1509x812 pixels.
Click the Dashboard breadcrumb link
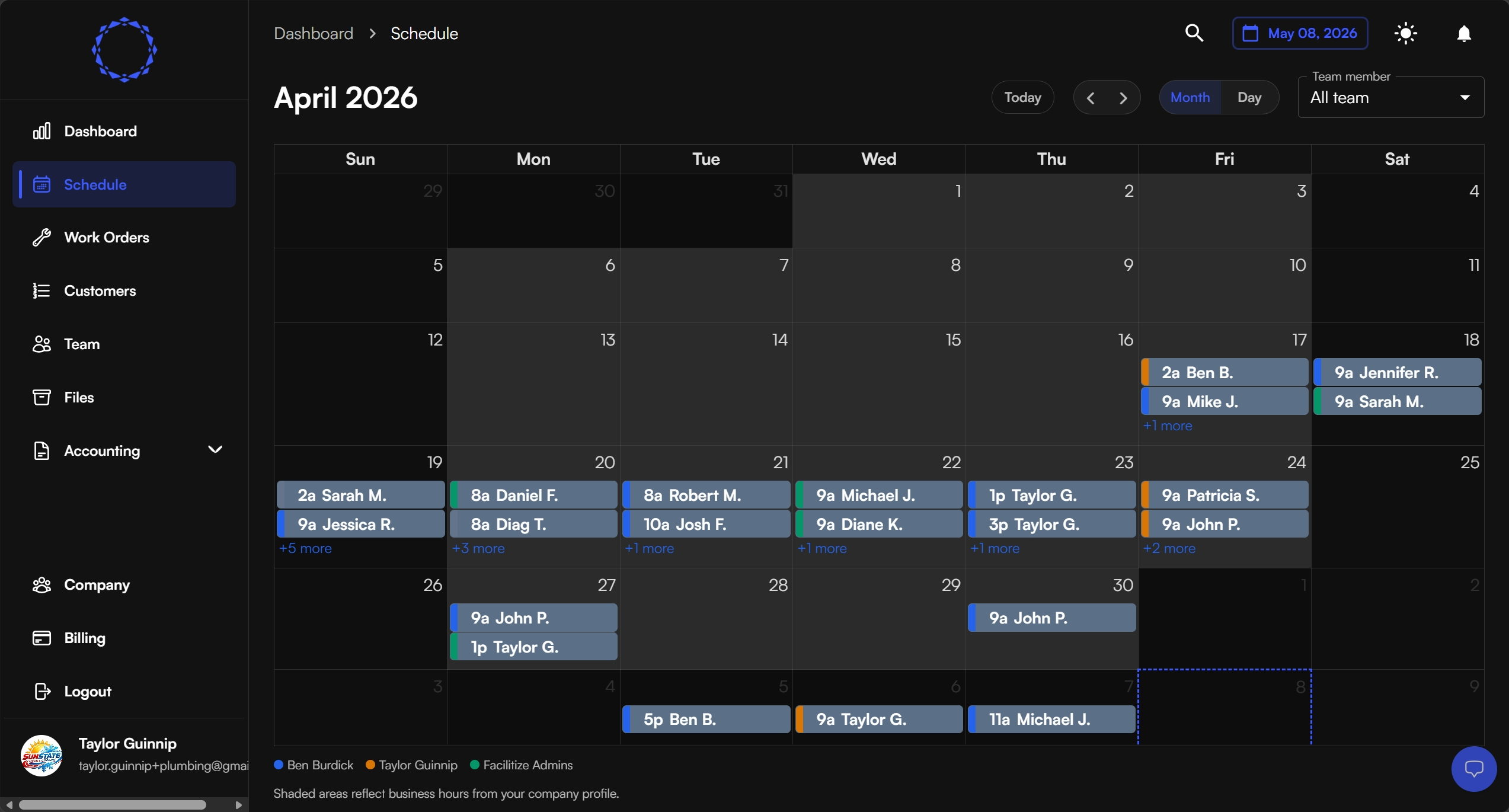(314, 33)
